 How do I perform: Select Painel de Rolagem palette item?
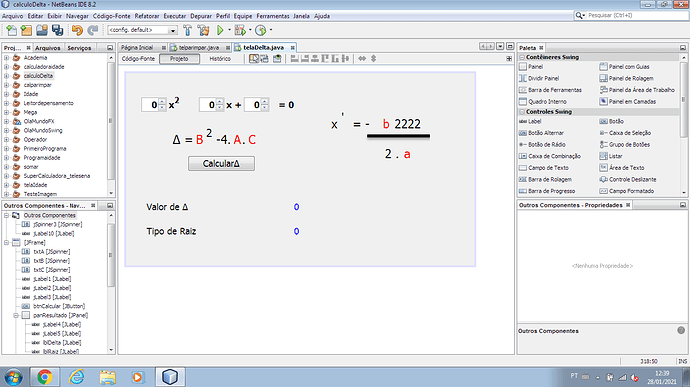pos(626,78)
